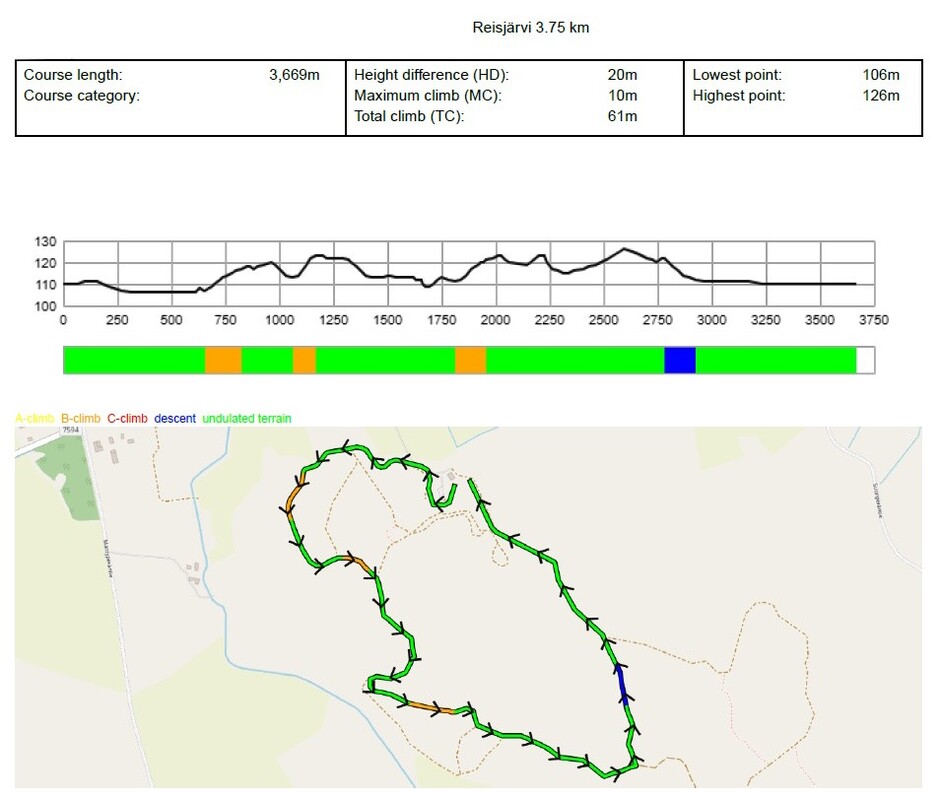Click the Lowest point value 106m
Image resolution: width=940 pixels, height=797 pixels.
coord(880,75)
